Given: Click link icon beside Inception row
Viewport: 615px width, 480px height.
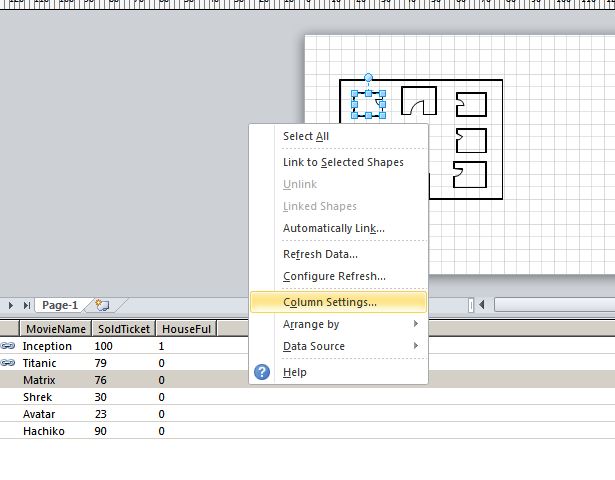Looking at the screenshot, I should (x=8, y=346).
